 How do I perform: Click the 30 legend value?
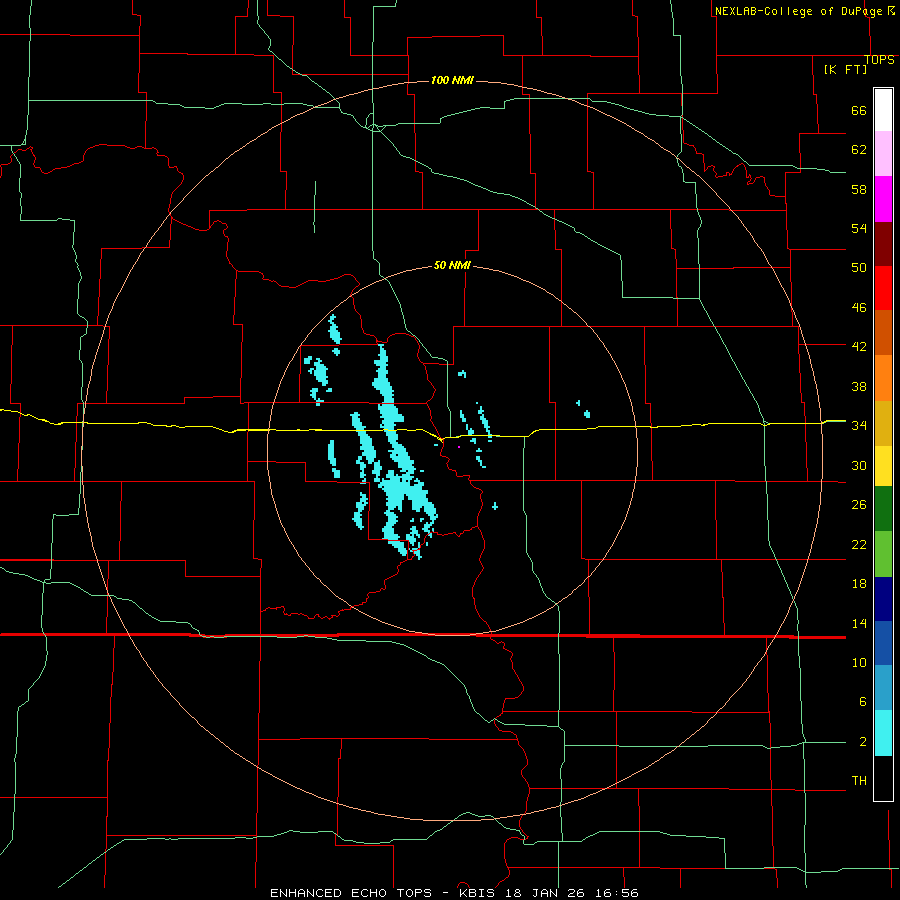pyautogui.click(x=859, y=465)
